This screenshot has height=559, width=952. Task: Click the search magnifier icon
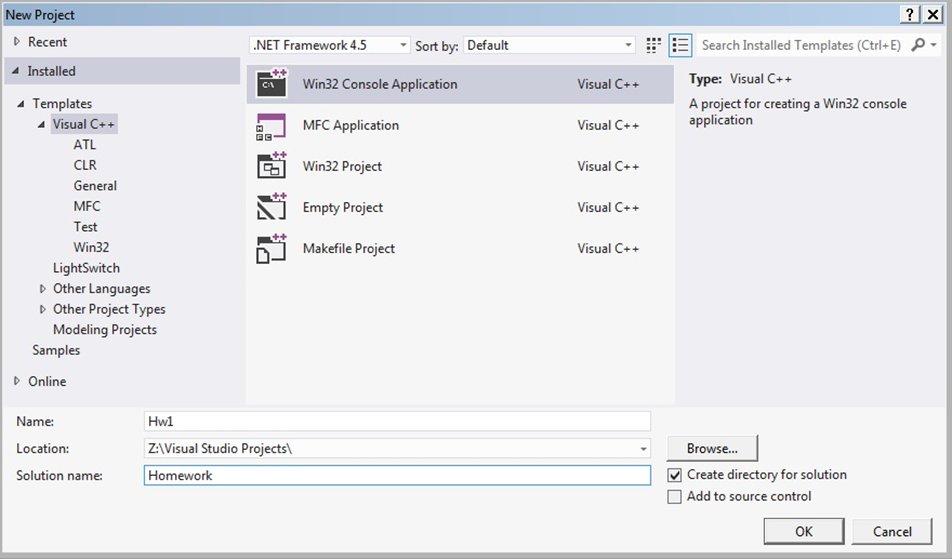click(918, 44)
